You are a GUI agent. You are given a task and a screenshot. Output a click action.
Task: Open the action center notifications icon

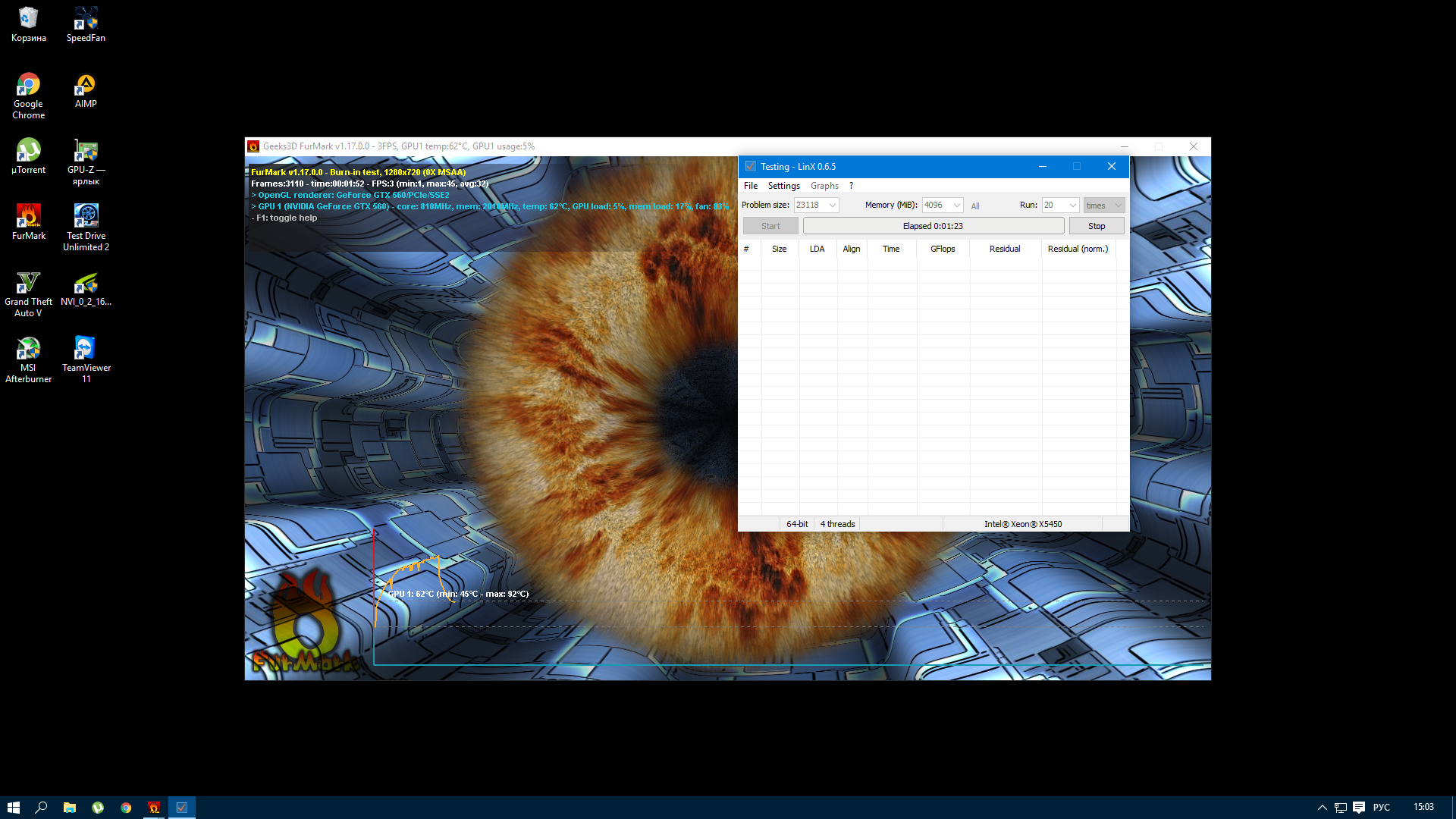1359,808
